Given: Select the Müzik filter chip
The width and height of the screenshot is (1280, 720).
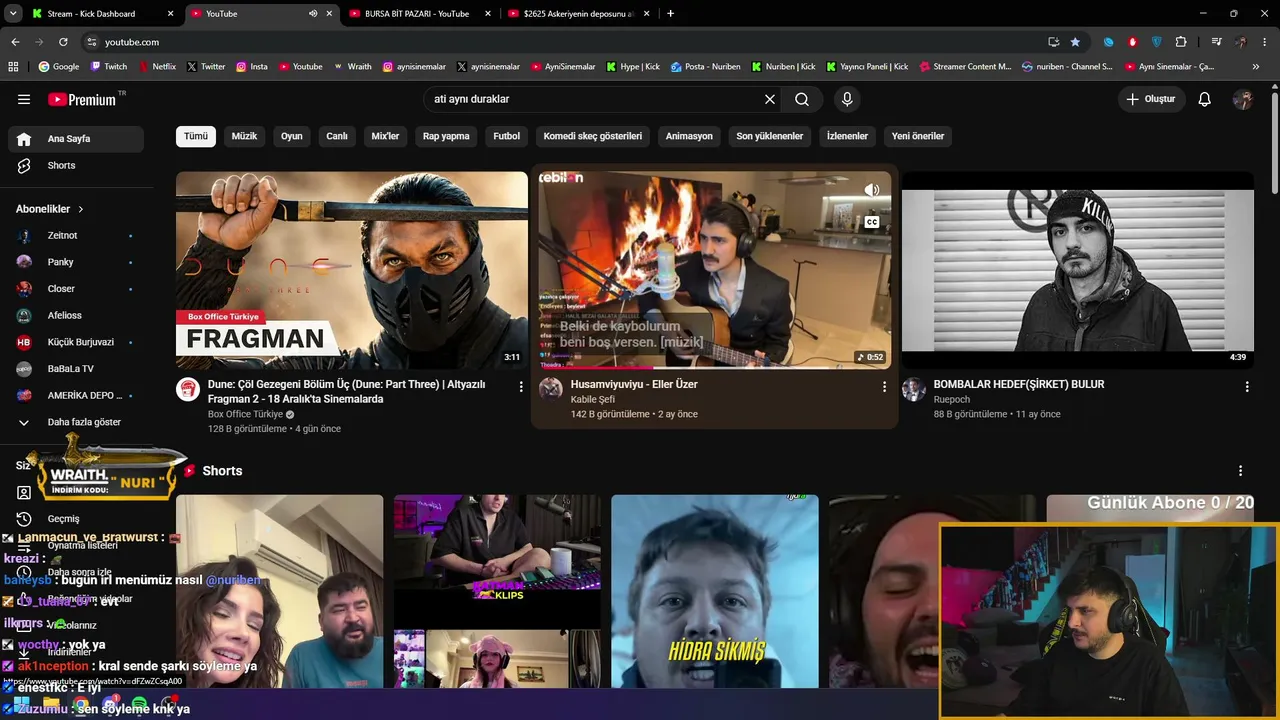Looking at the screenshot, I should pos(244,136).
